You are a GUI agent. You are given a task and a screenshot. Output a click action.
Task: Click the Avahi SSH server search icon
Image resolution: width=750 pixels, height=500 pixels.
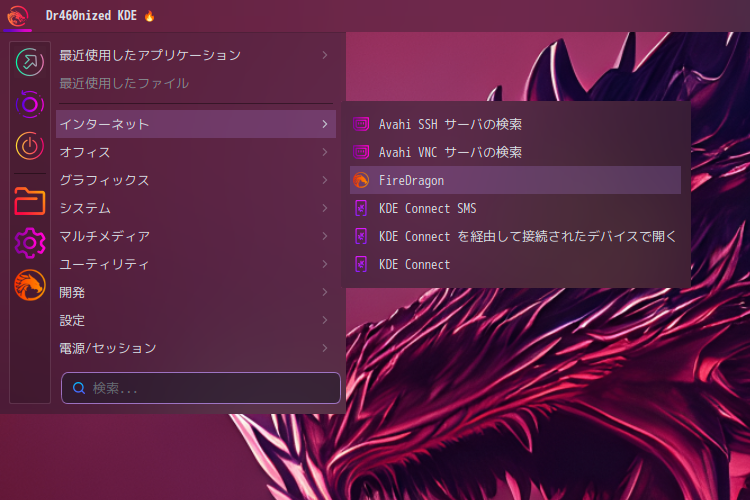pos(361,124)
